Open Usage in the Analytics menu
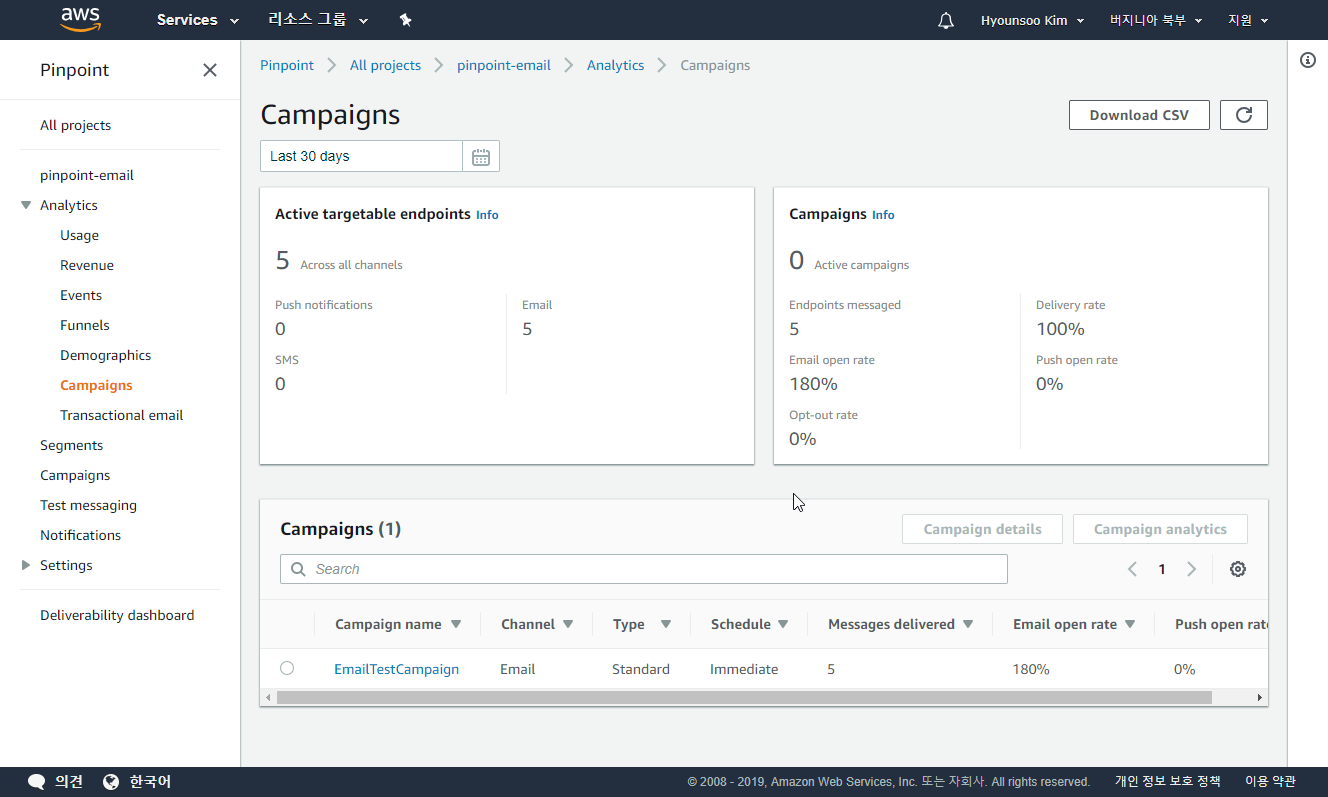This screenshot has height=797, width=1328. coord(79,235)
